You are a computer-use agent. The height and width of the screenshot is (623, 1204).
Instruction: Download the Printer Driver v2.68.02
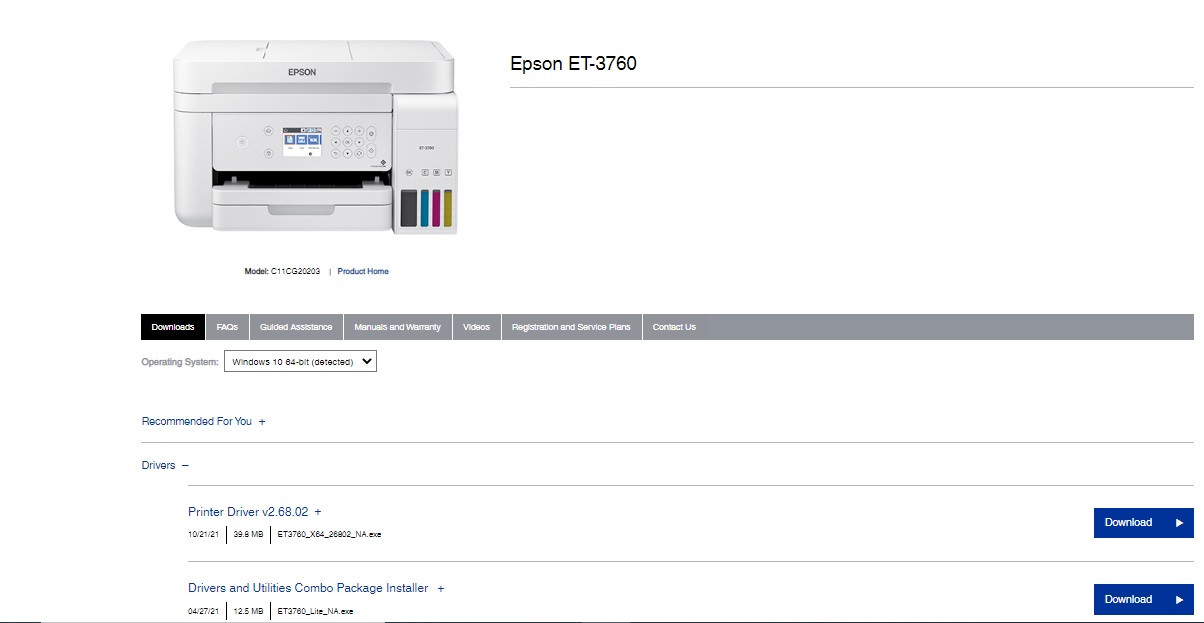[x=1128, y=522]
